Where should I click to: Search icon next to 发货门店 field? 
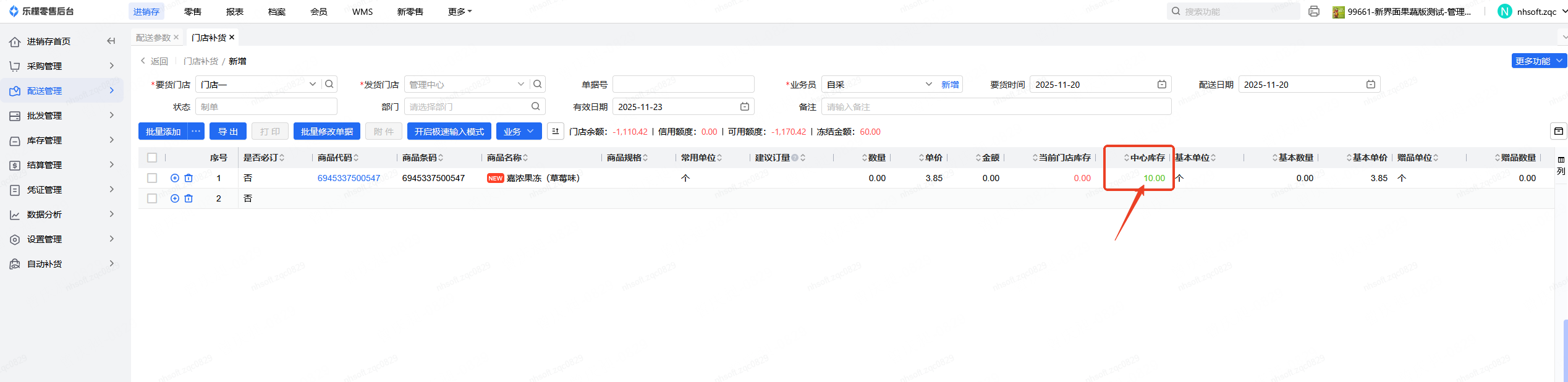coord(538,84)
